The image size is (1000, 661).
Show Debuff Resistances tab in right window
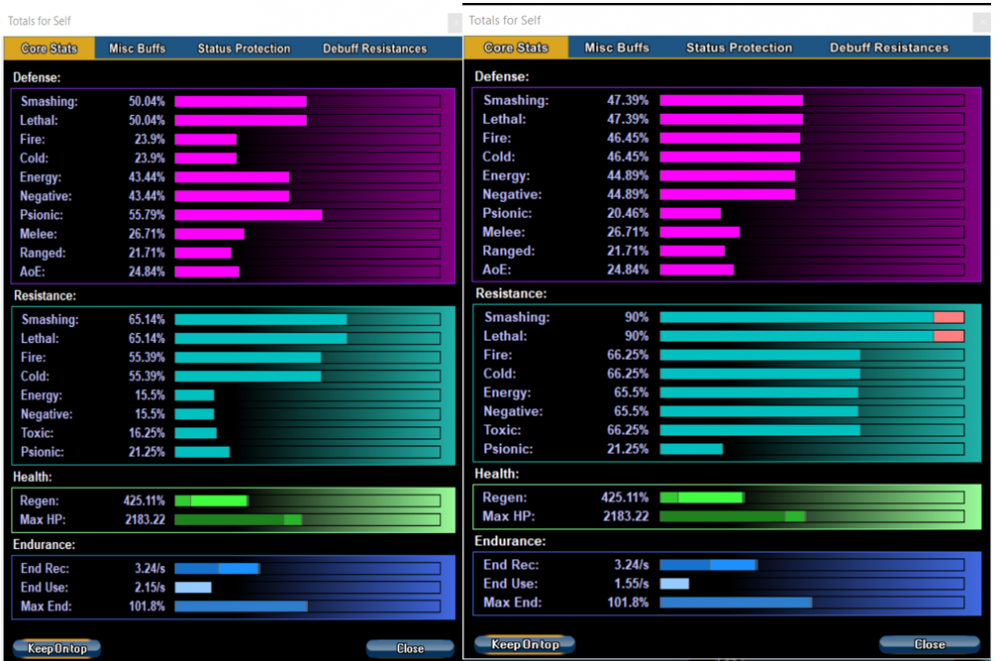pos(889,47)
